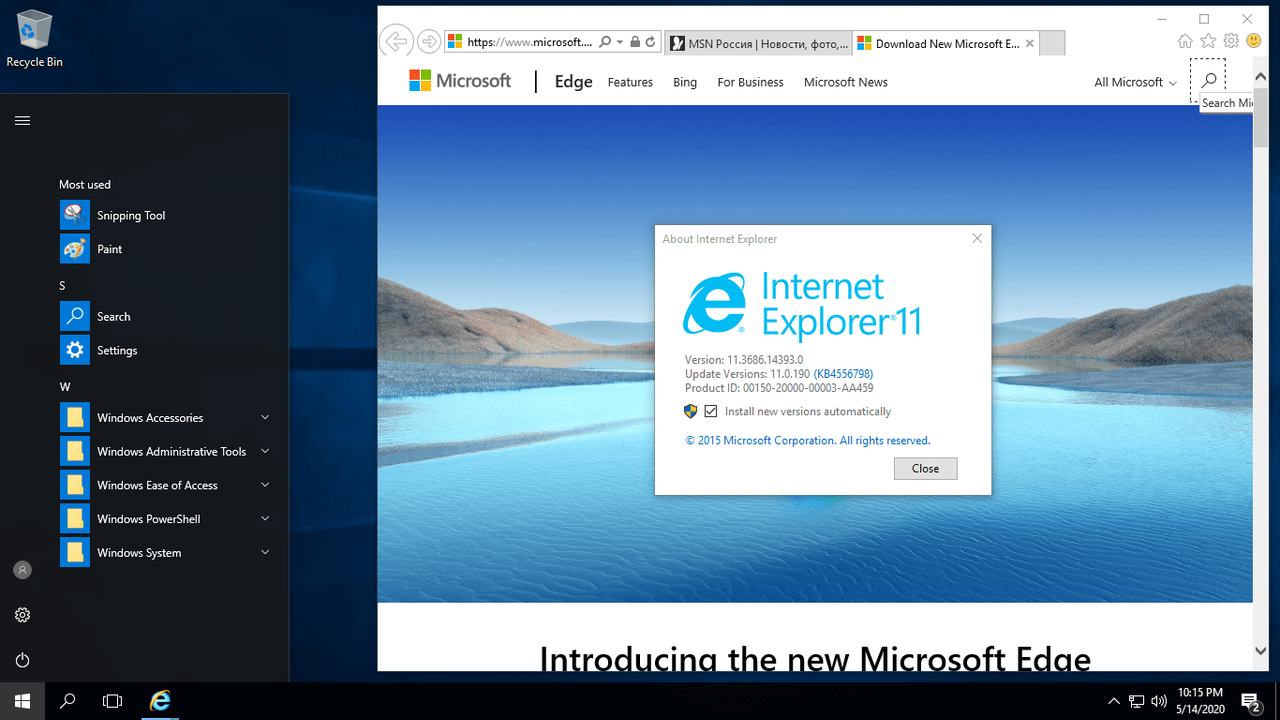Open Features in the site navigation
Image resolution: width=1280 pixels, height=720 pixels.
click(x=630, y=82)
